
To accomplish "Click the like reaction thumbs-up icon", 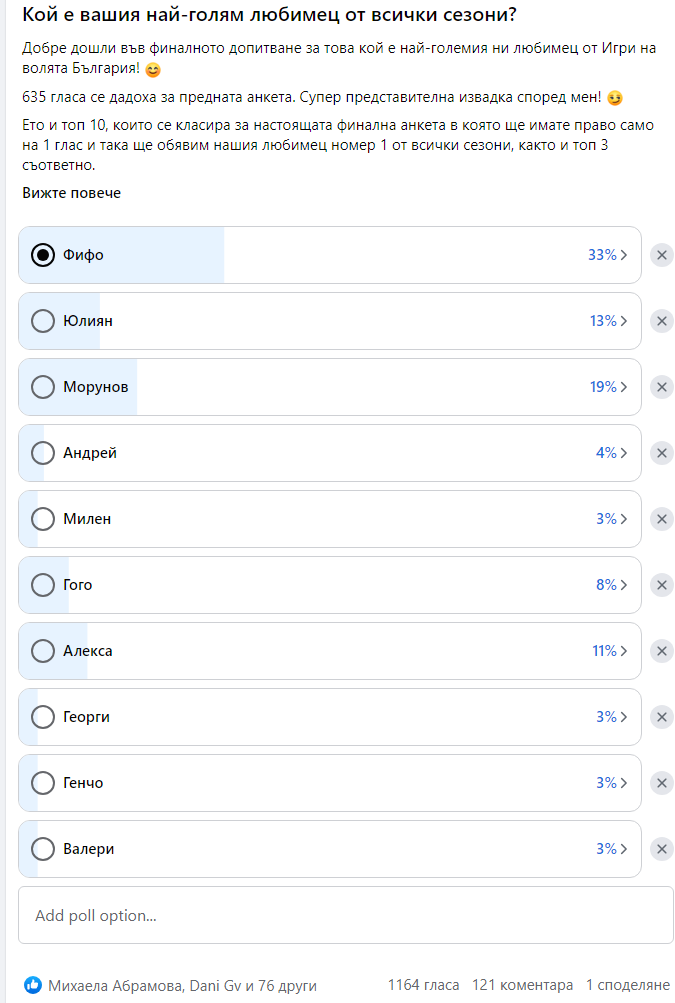I will pyautogui.click(x=33, y=985).
